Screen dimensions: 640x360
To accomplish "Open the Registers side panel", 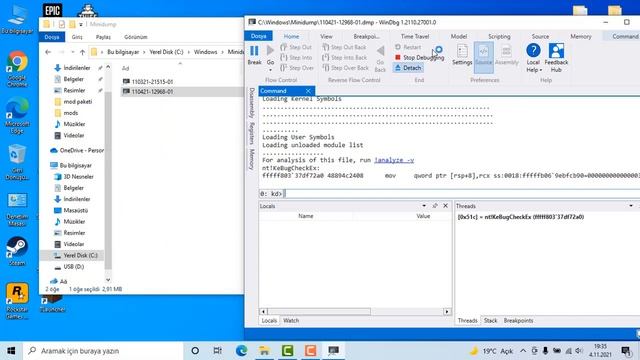I will click(252, 133).
